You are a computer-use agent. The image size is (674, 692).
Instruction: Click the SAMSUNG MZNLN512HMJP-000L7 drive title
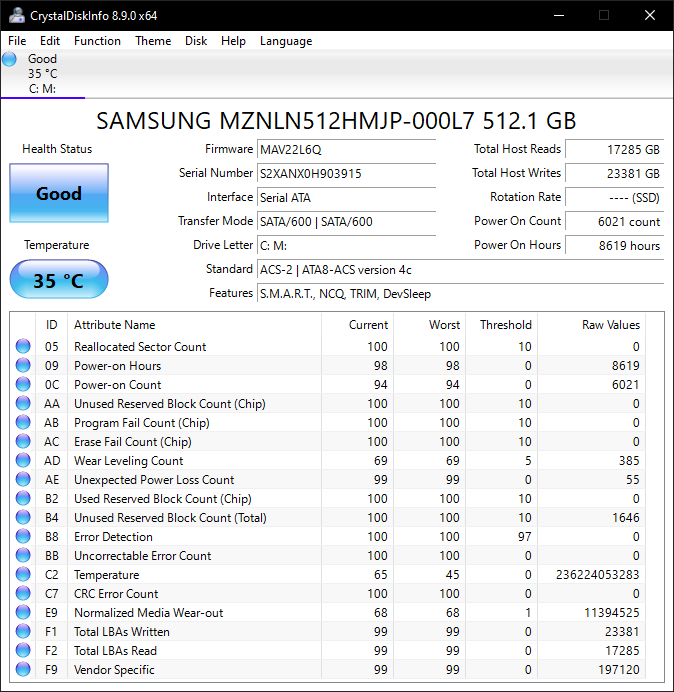pyautogui.click(x=336, y=121)
